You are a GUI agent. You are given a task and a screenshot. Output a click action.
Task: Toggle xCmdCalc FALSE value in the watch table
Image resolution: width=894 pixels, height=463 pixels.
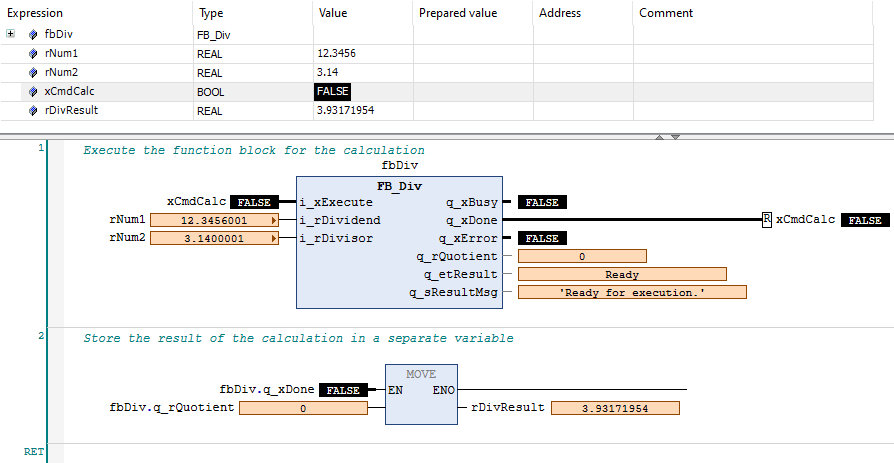pyautogui.click(x=333, y=91)
